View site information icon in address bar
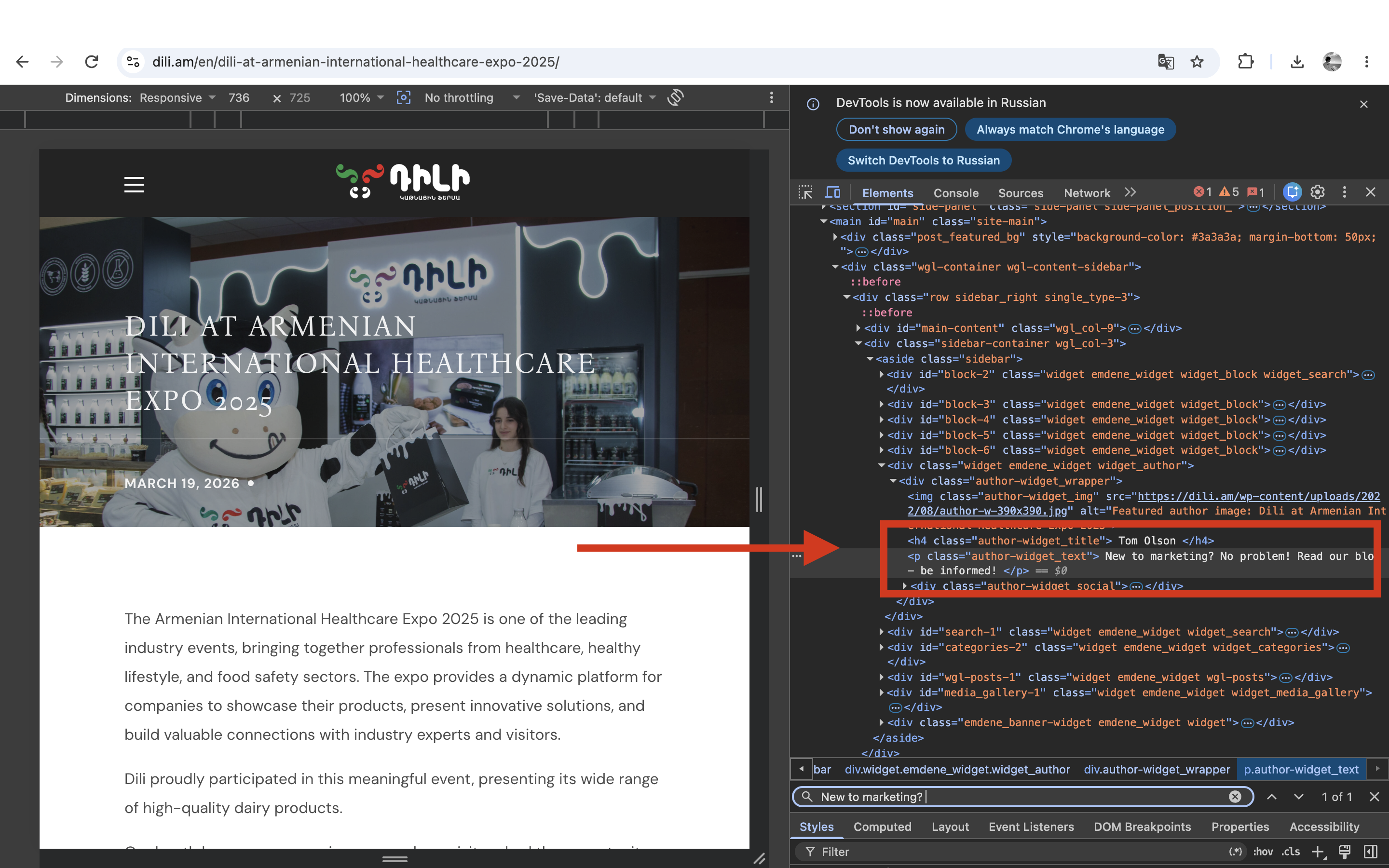The height and width of the screenshot is (868, 1389). click(133, 61)
